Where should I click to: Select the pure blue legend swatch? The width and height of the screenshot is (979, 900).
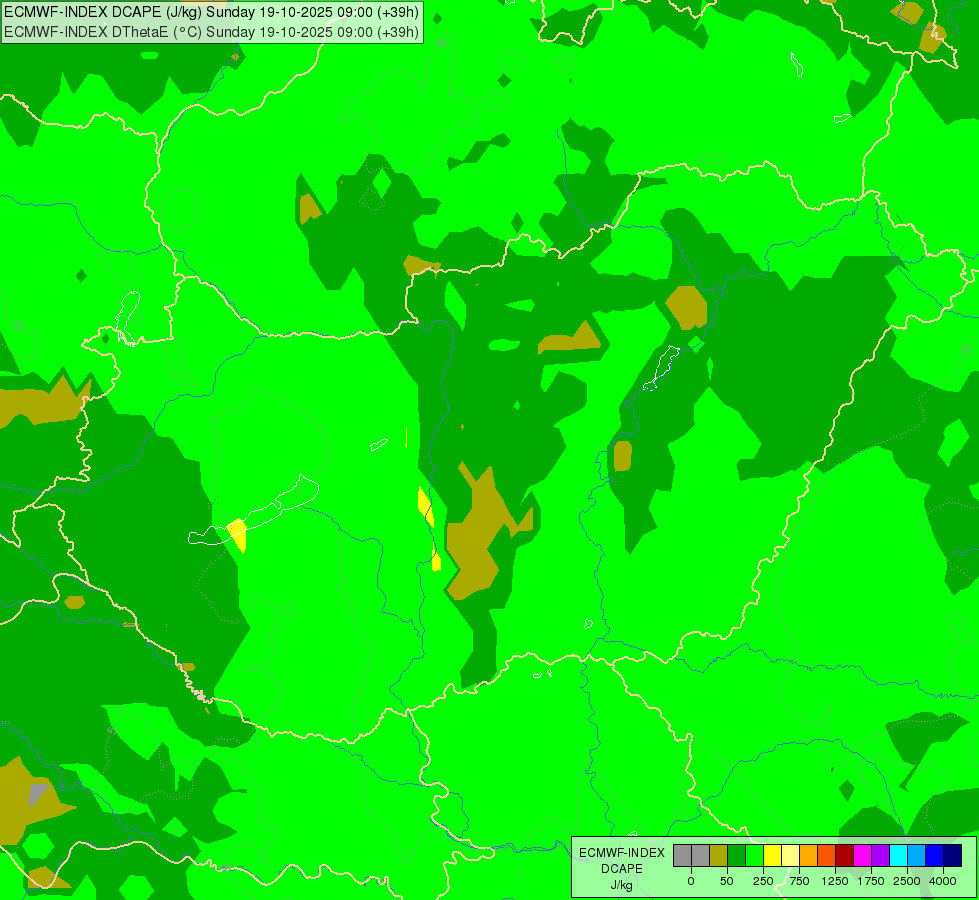pos(935,856)
